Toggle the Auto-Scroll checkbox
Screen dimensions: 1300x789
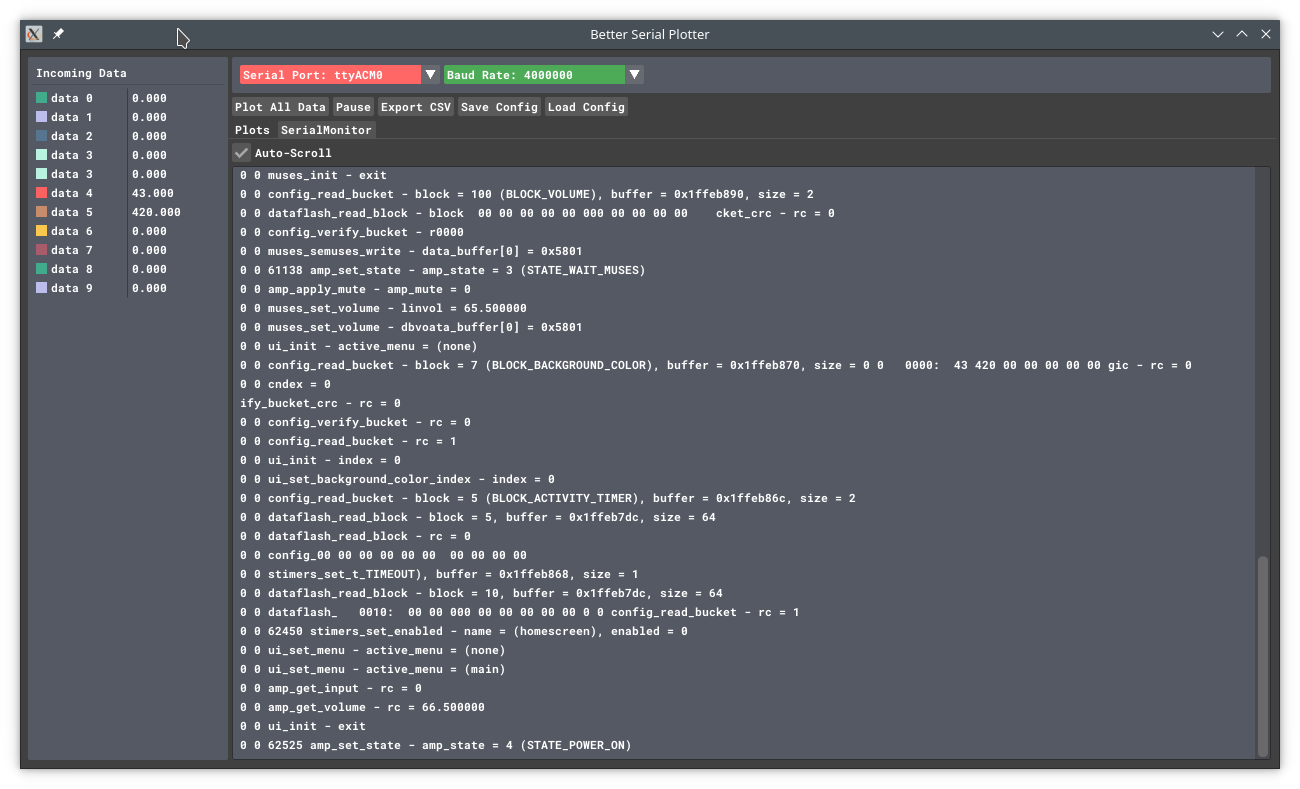click(242, 153)
